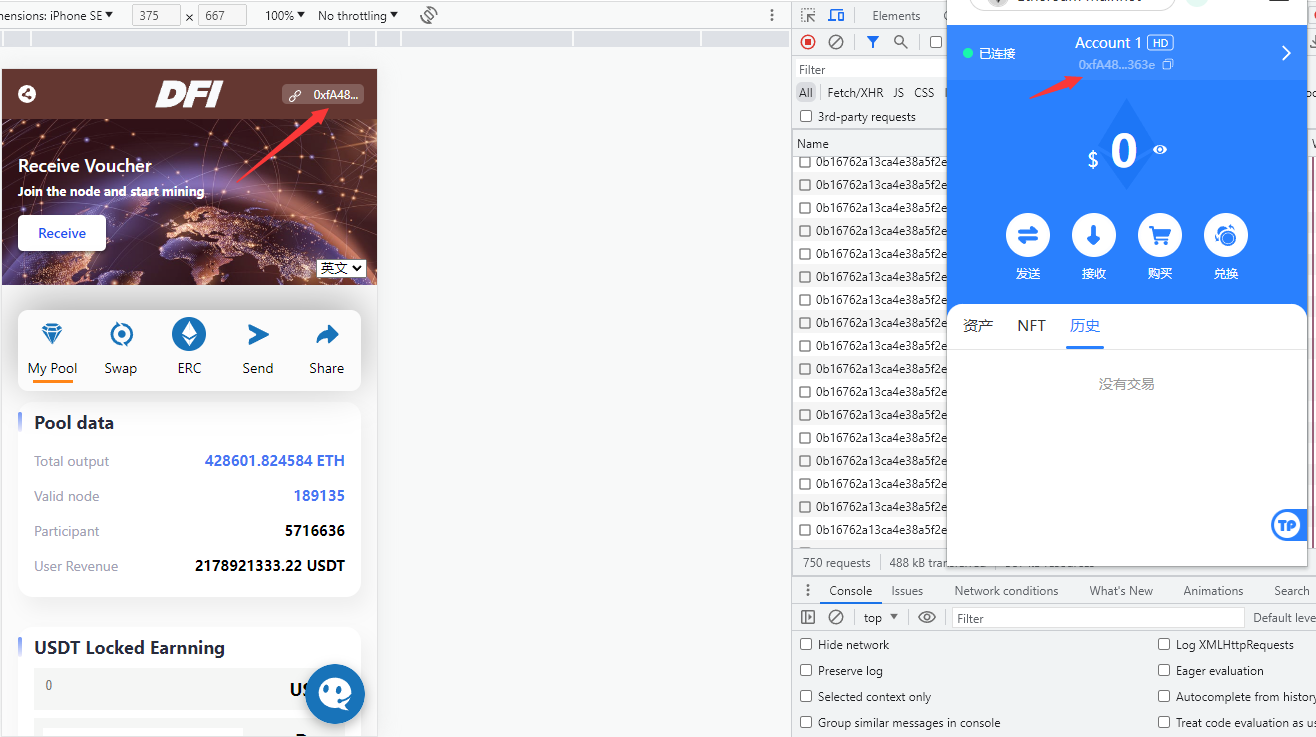Open the No throttling dropdown

(x=358, y=16)
